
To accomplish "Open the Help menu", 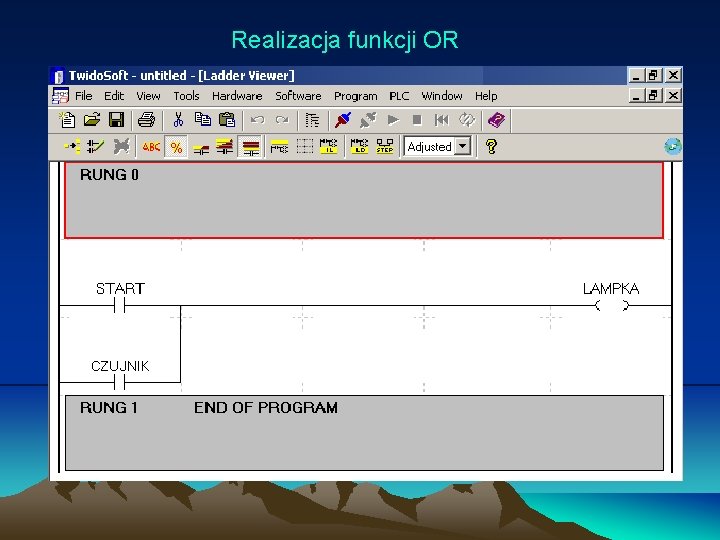I will [486, 96].
